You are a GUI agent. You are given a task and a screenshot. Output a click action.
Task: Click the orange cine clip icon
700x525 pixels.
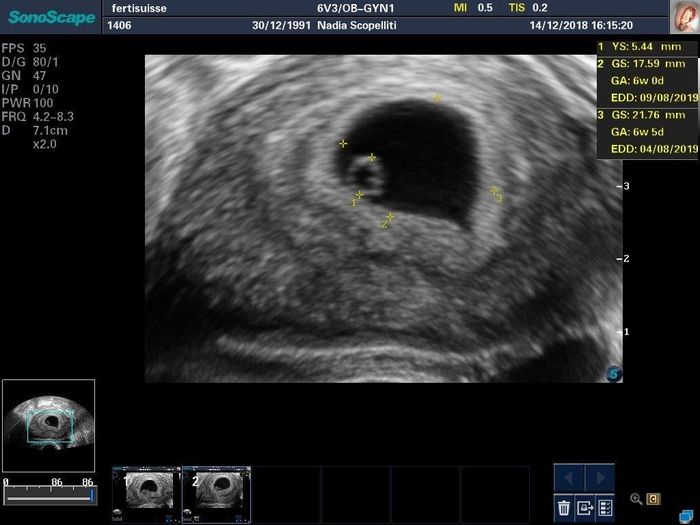[653, 498]
